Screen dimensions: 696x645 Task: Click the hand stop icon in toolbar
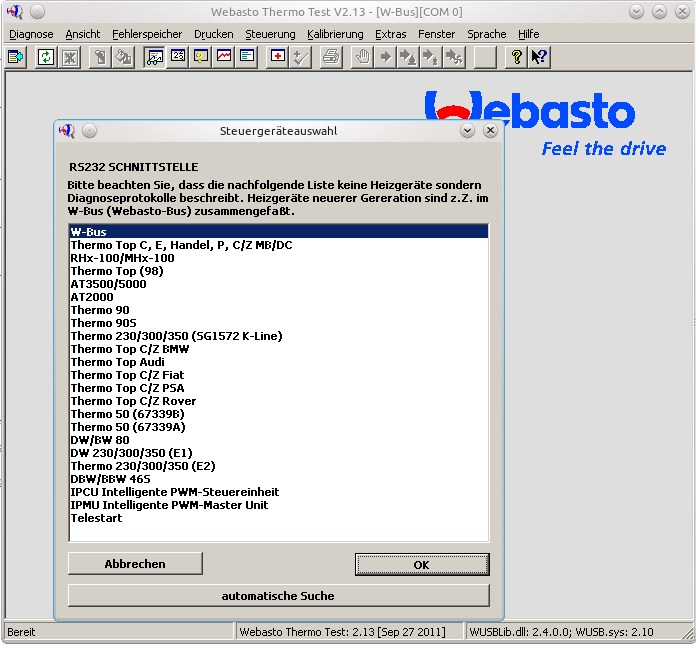click(363, 57)
